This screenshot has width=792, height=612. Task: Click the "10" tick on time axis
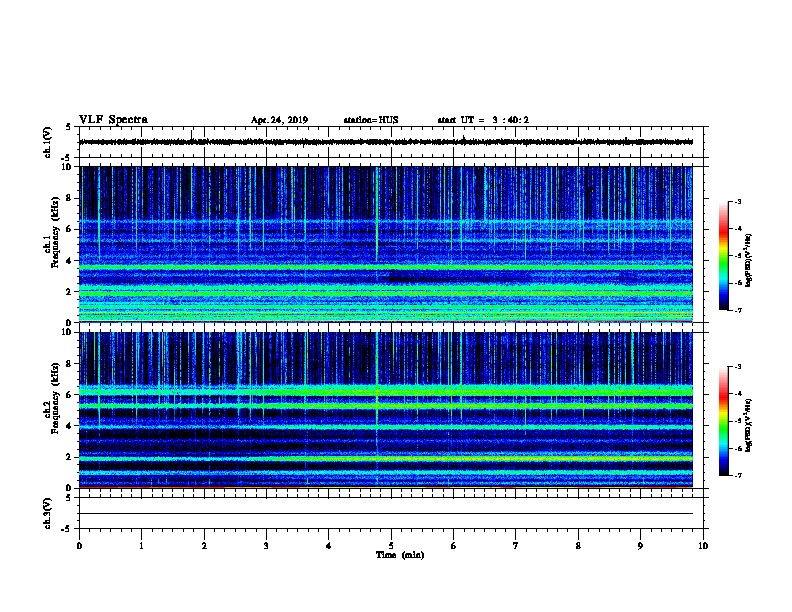(x=703, y=545)
